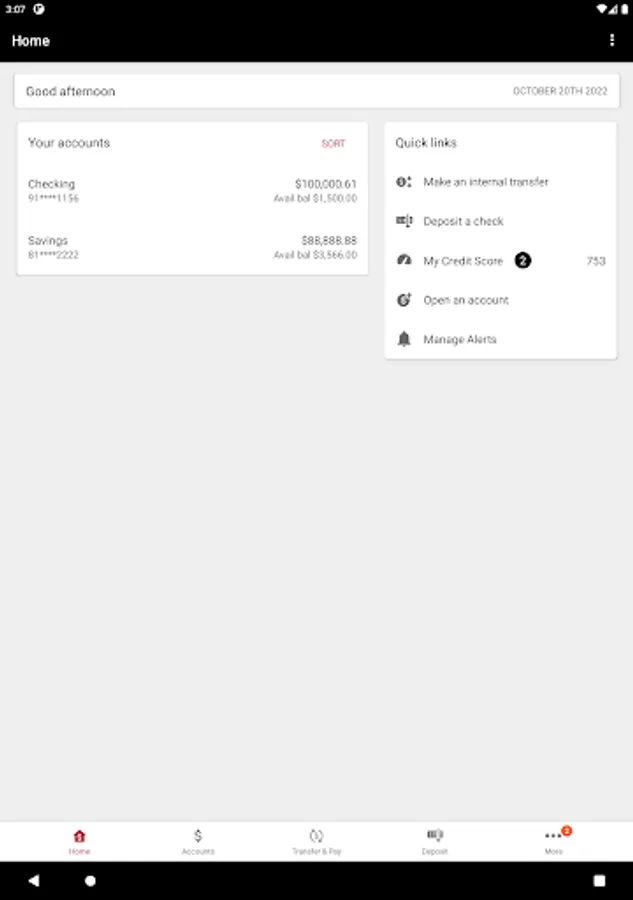Viewport: 633px width, 900px height.
Task: Open the Savings account details
Action: click(192, 247)
